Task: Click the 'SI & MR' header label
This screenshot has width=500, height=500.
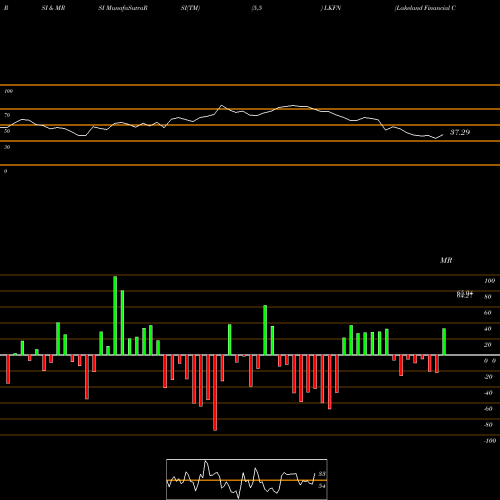Action: point(53,8)
